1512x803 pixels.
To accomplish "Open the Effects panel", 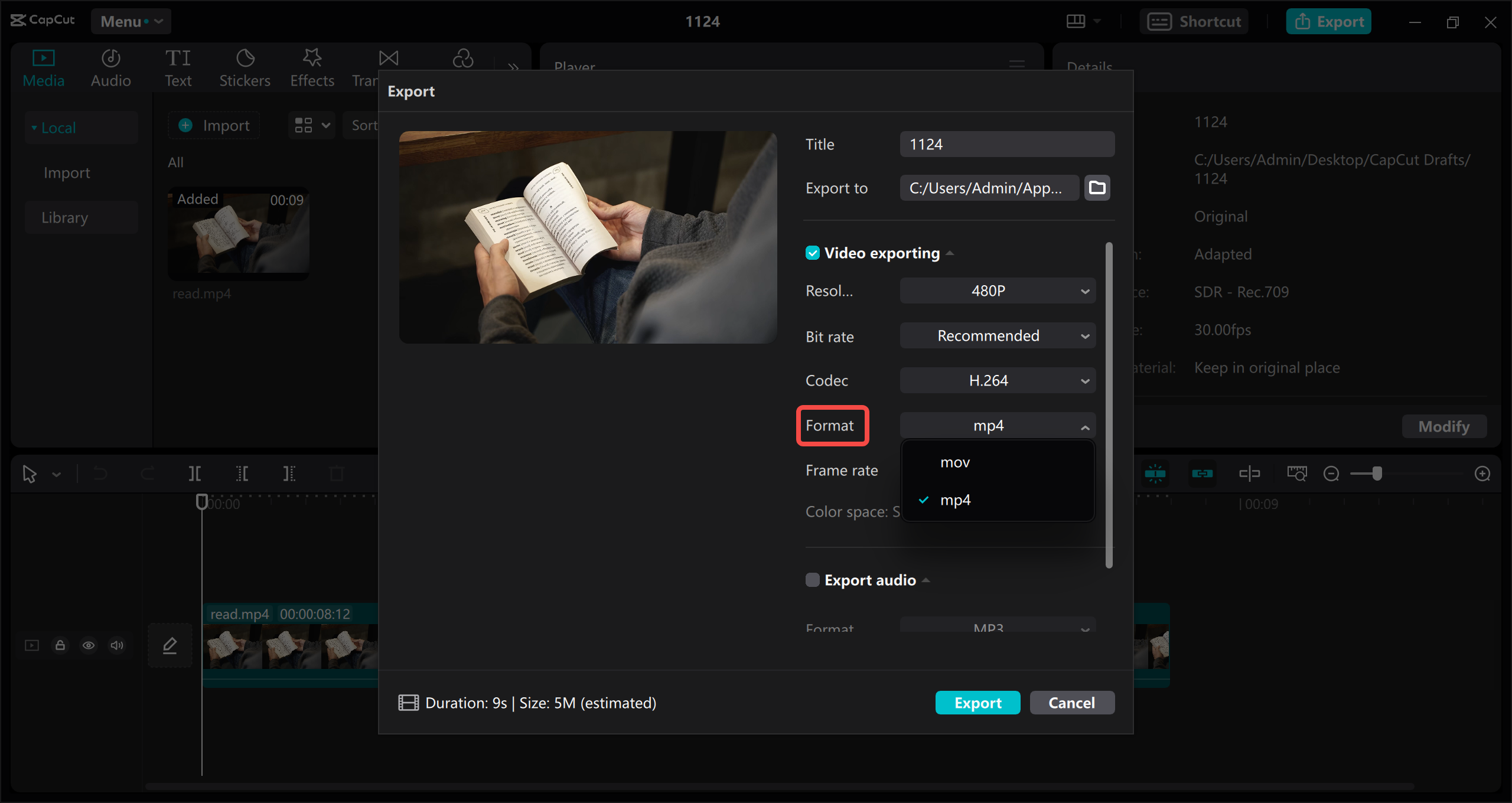I will (311, 66).
